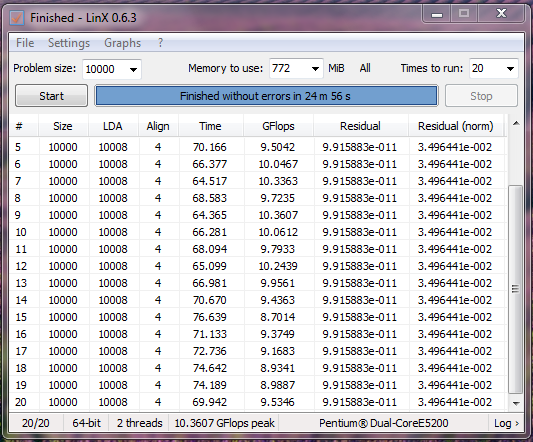Click the finished progress bar

(x=266, y=96)
